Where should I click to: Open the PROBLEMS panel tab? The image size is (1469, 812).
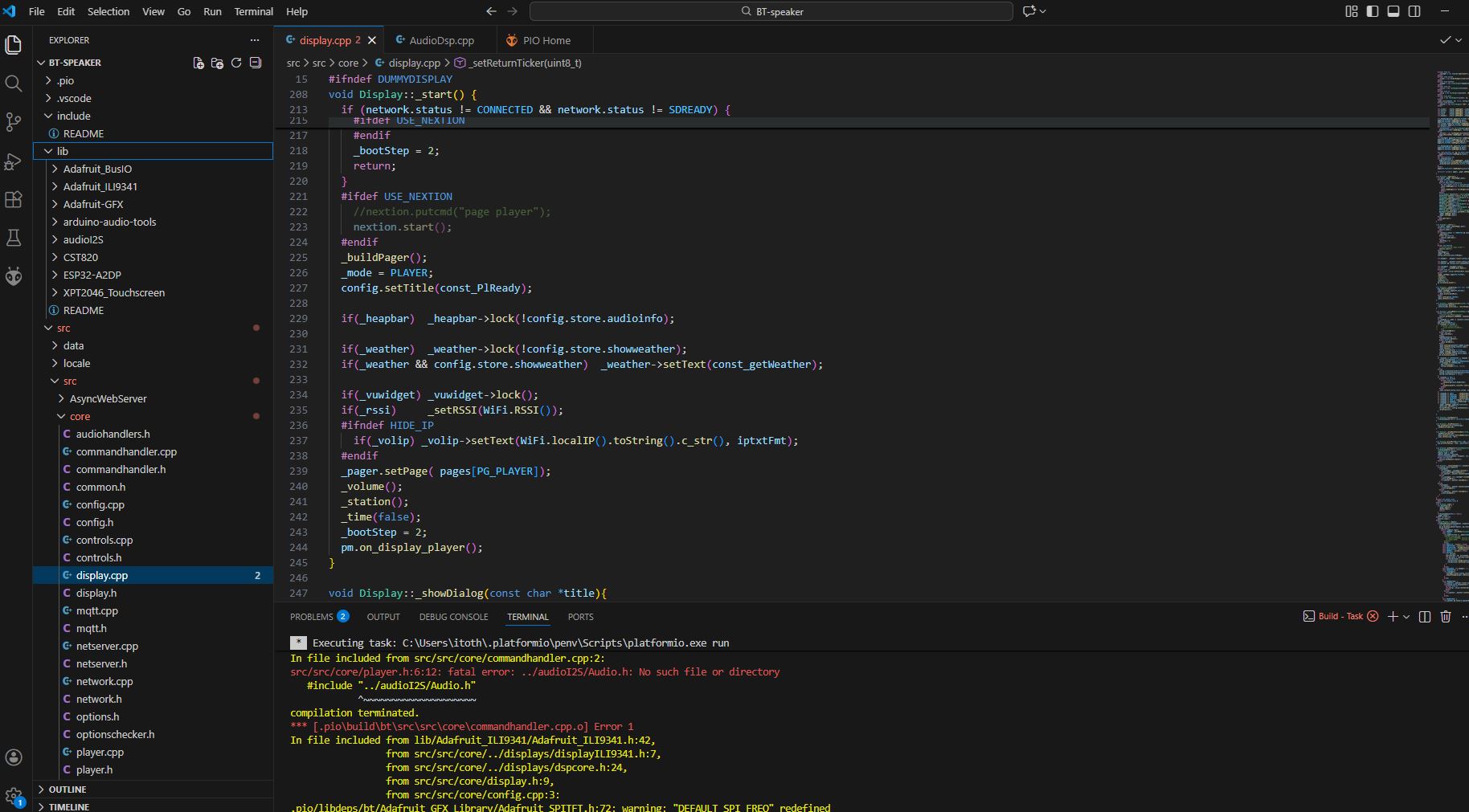coord(312,617)
